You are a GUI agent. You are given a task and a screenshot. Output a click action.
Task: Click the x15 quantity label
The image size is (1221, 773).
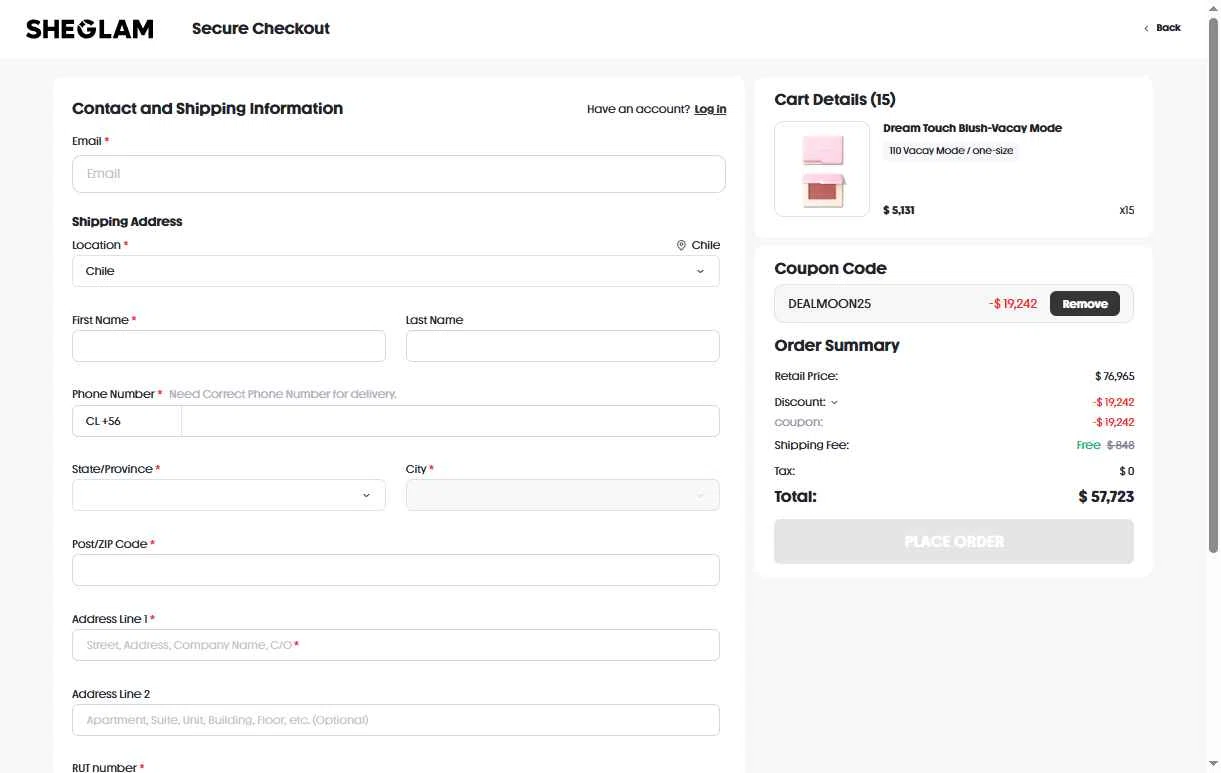click(x=1127, y=211)
